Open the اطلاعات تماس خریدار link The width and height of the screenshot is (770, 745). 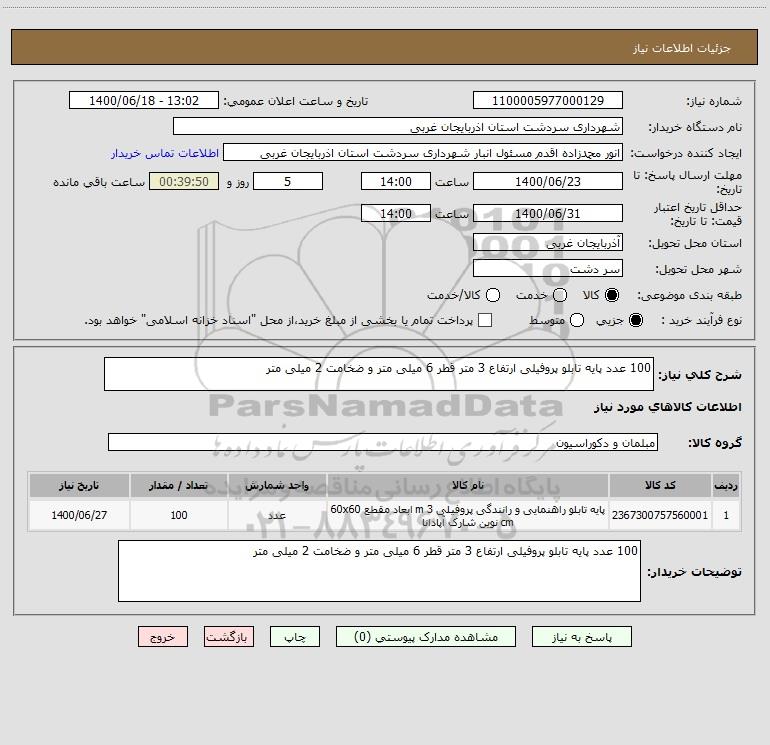point(165,153)
